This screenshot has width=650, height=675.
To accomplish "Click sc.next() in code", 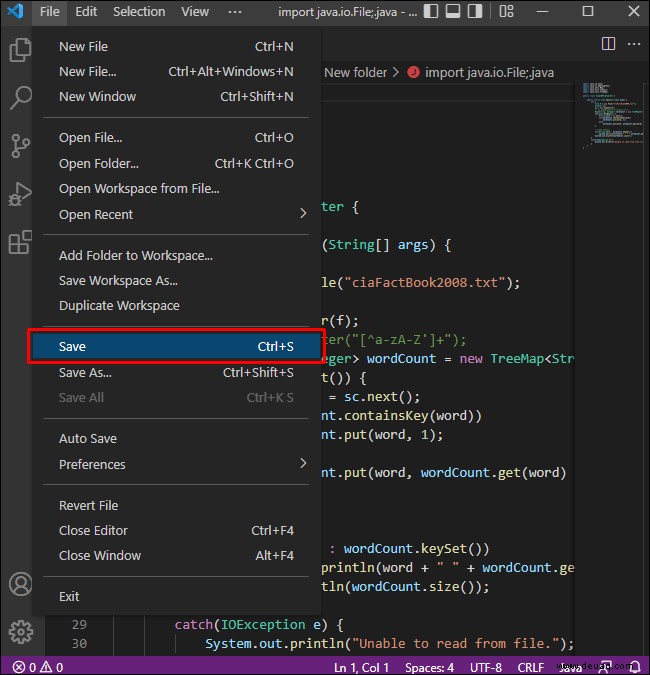I will 378,396.
